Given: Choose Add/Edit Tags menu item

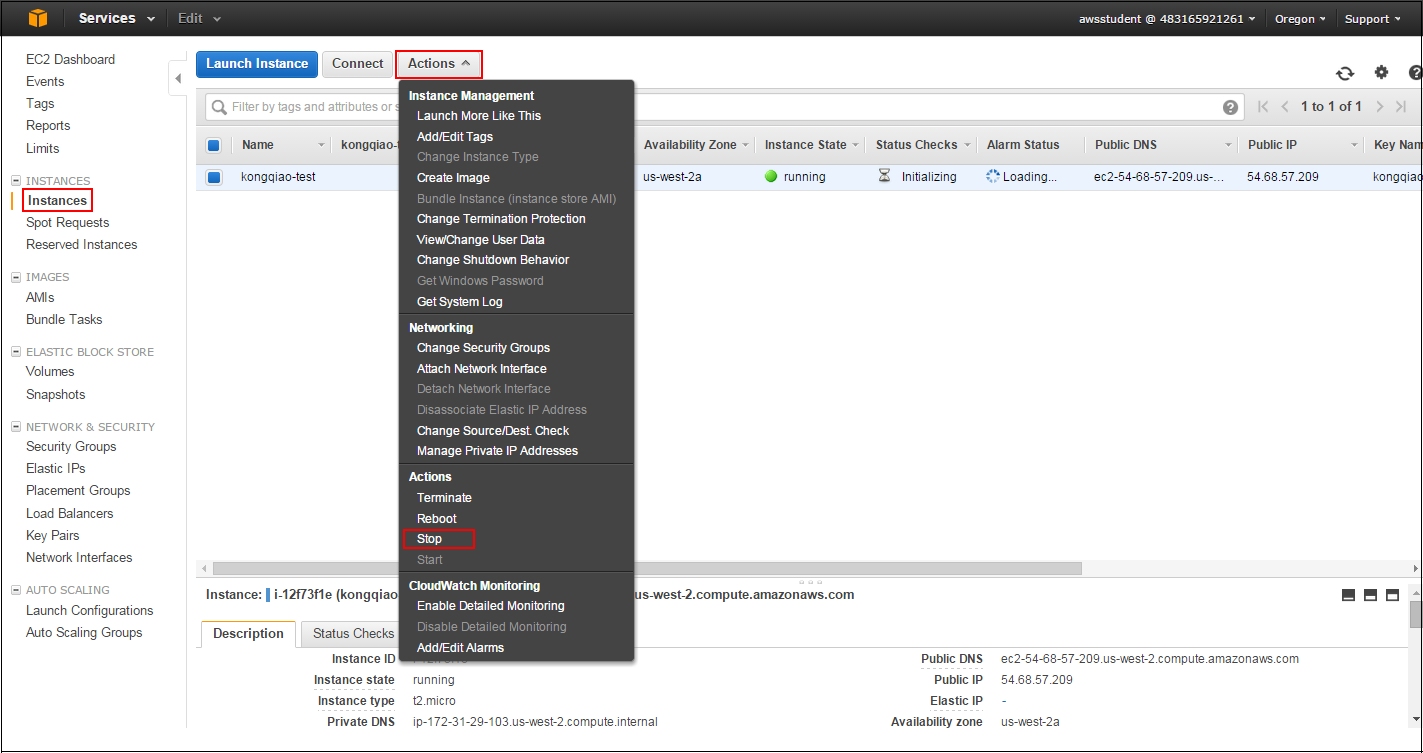Looking at the screenshot, I should pyautogui.click(x=455, y=137).
